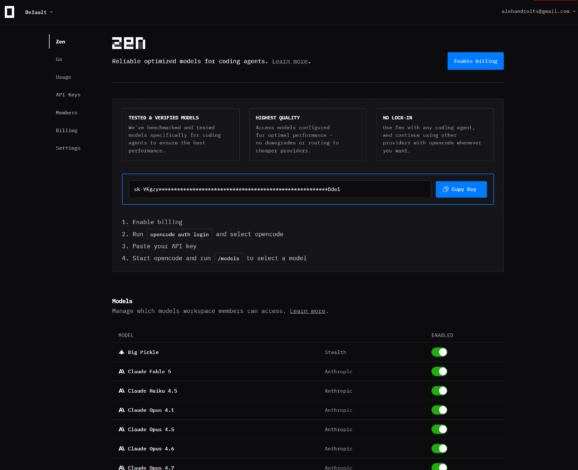The height and width of the screenshot is (470, 578).
Task: Click the Anthropic label in Claude Haiku 4.5 row
Action: pyautogui.click(x=338, y=391)
